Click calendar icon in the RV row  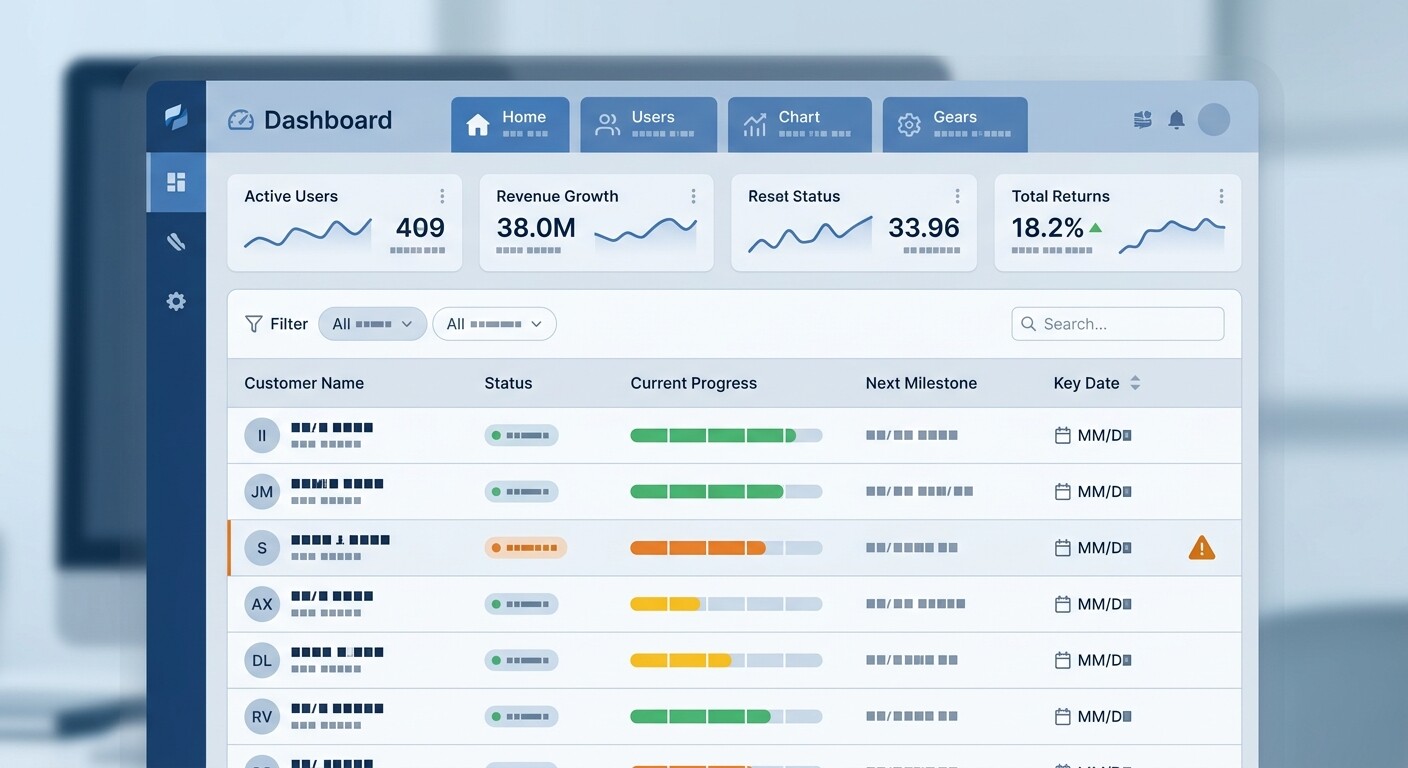(x=1063, y=716)
